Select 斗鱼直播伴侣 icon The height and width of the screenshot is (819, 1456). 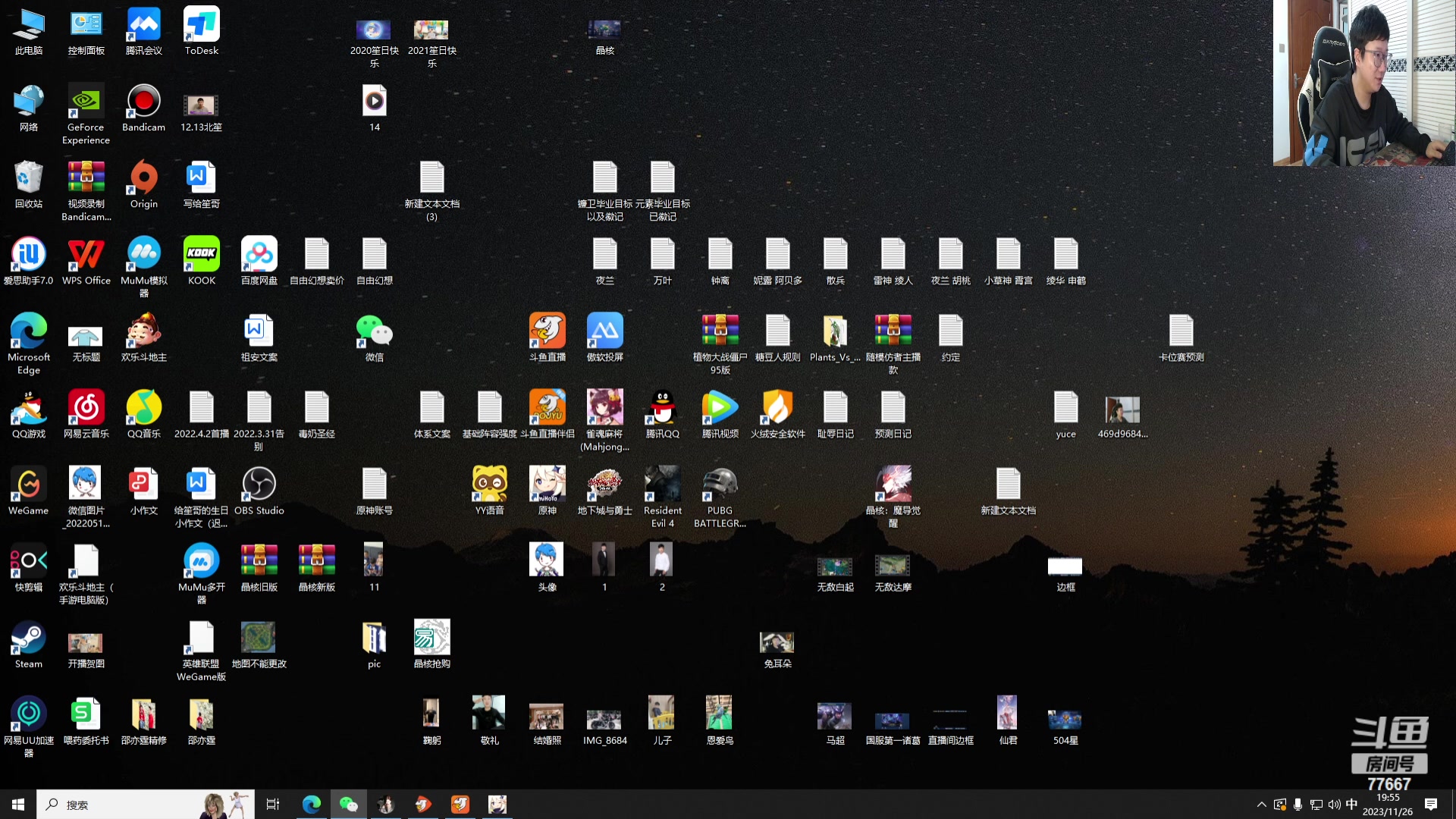pyautogui.click(x=548, y=414)
